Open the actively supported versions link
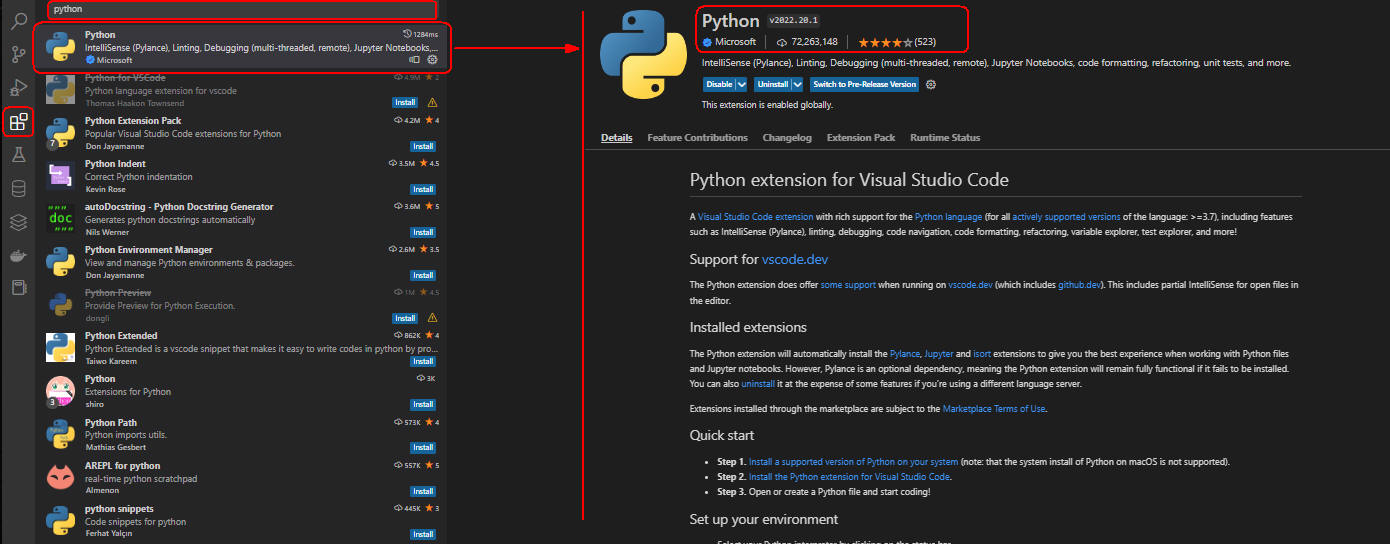The height and width of the screenshot is (544, 1390). tap(1065, 216)
